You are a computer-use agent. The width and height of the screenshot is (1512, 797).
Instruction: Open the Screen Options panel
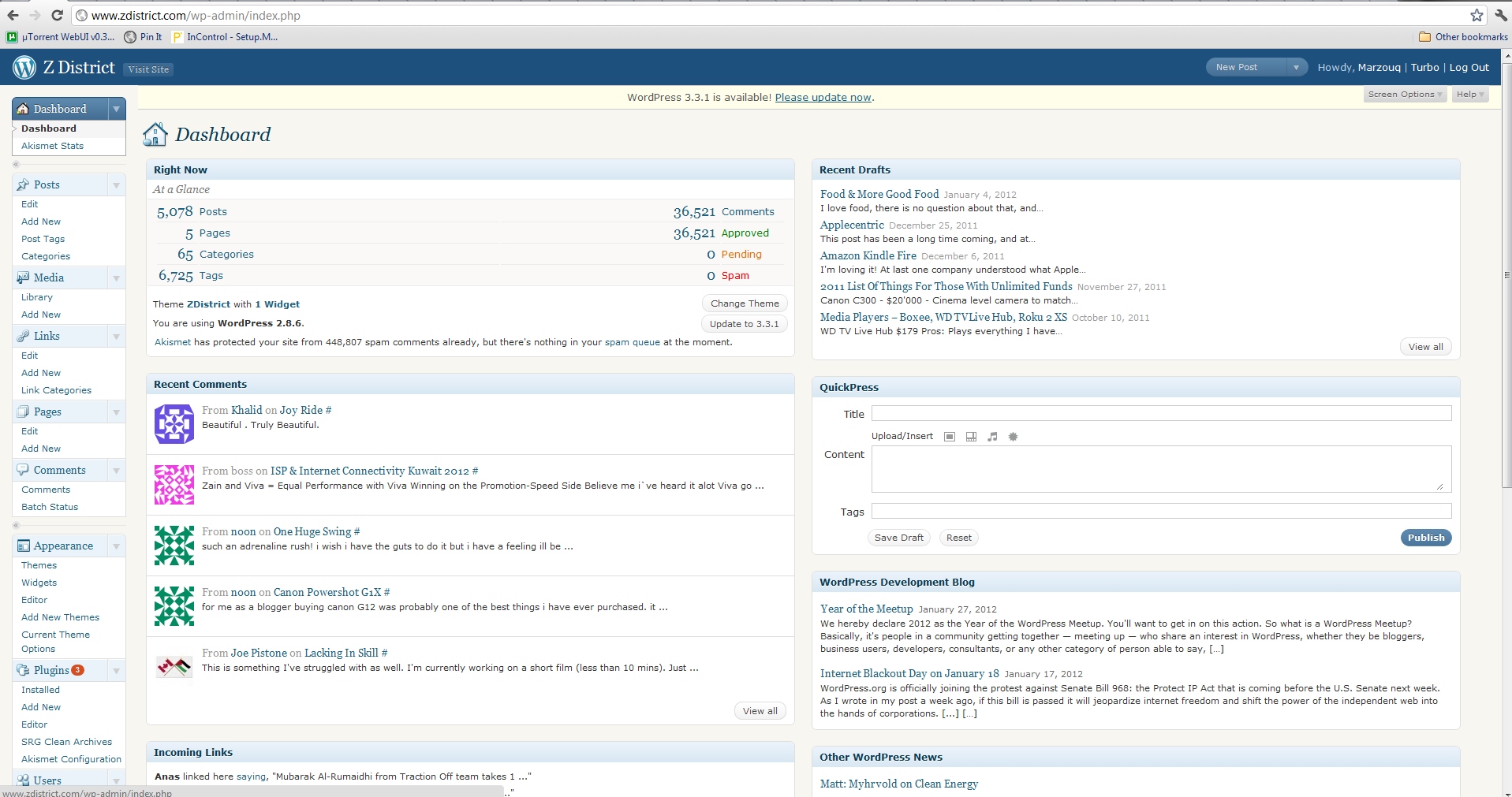click(x=1405, y=95)
